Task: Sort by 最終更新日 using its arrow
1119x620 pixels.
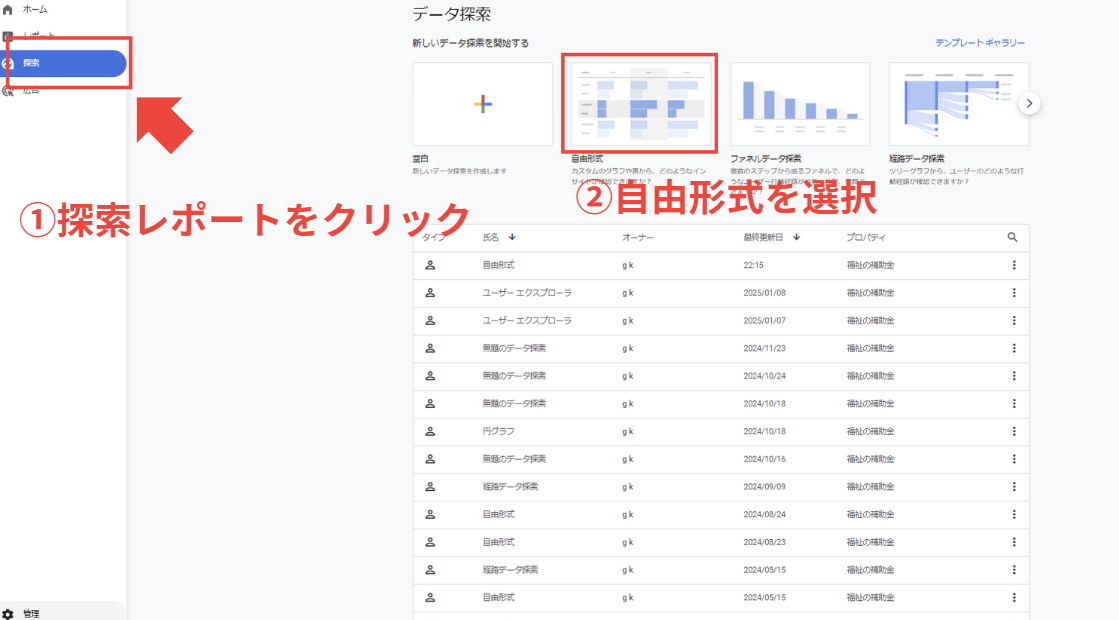Action: tap(796, 237)
